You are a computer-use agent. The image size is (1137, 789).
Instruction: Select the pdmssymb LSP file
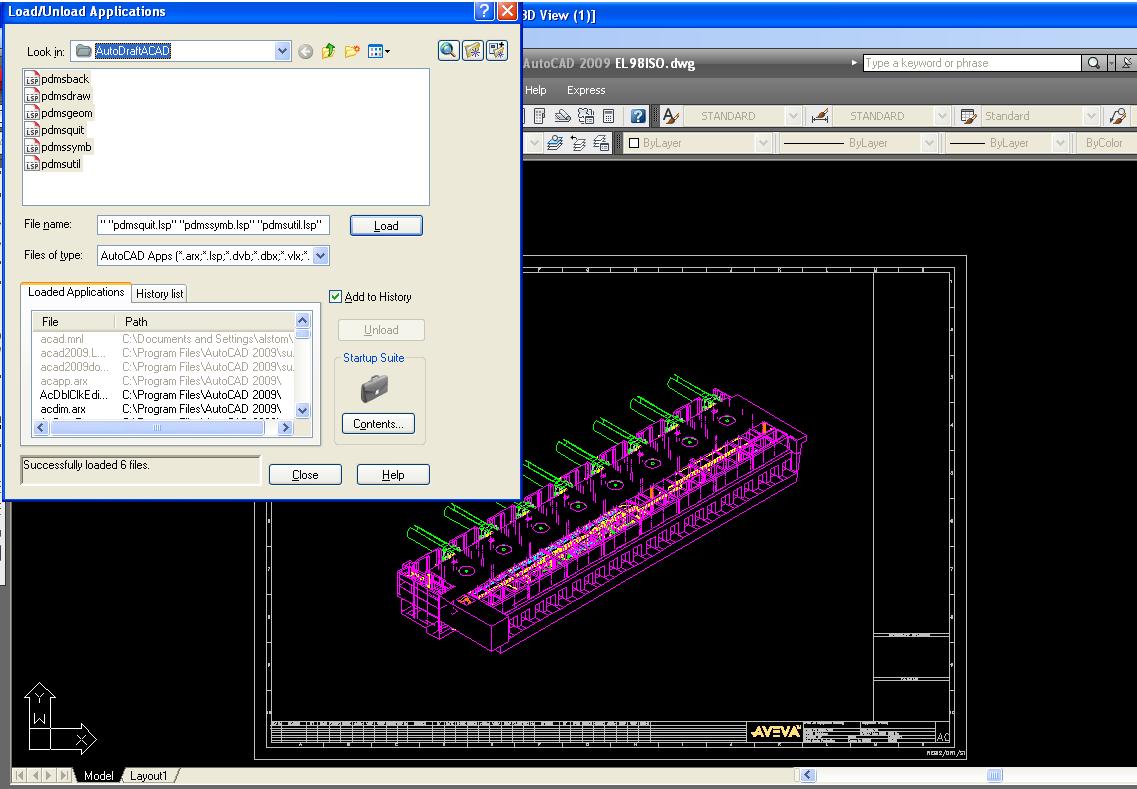tap(59, 147)
